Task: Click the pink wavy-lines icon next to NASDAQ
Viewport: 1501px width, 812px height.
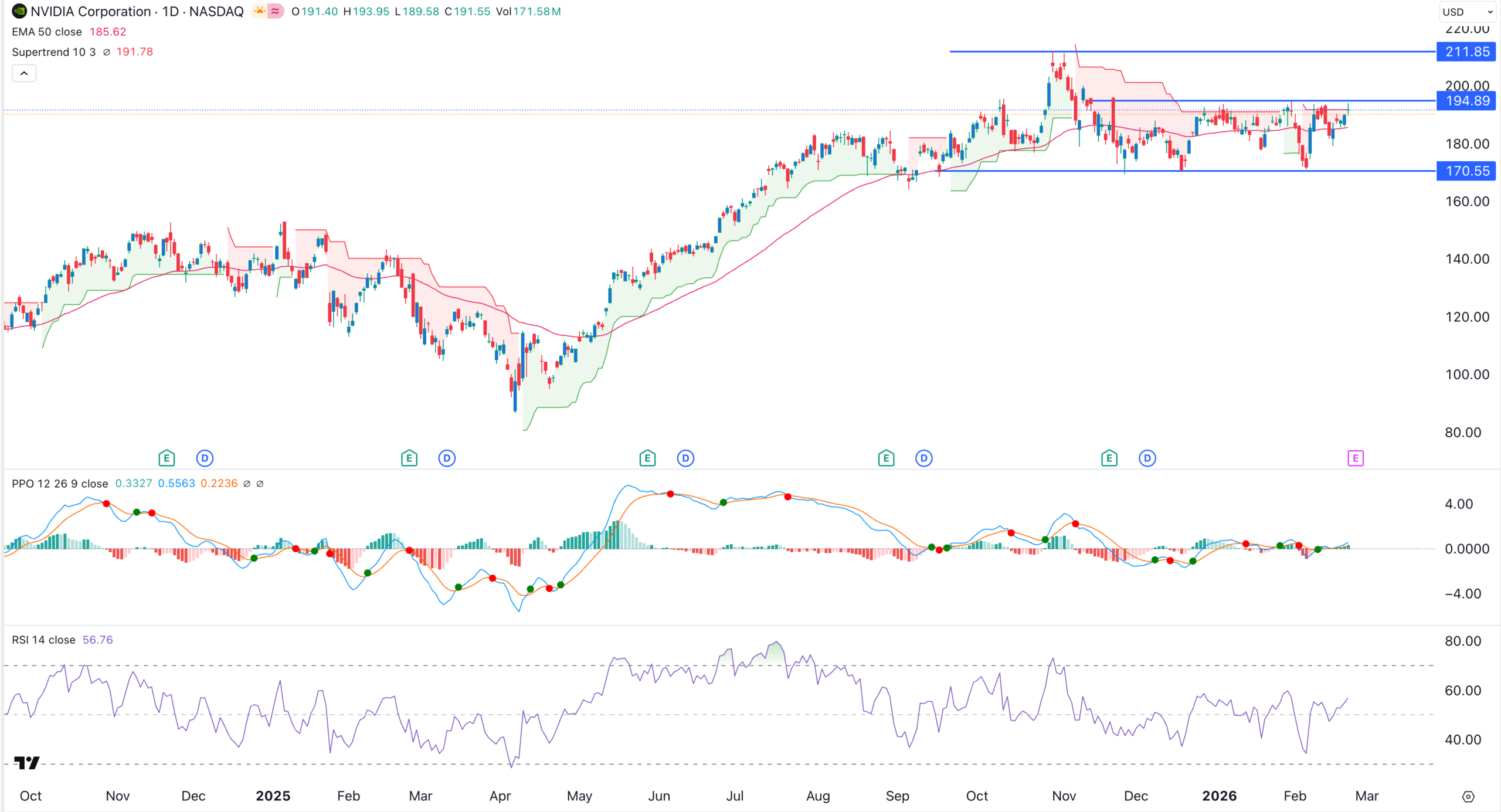Action: (x=275, y=11)
